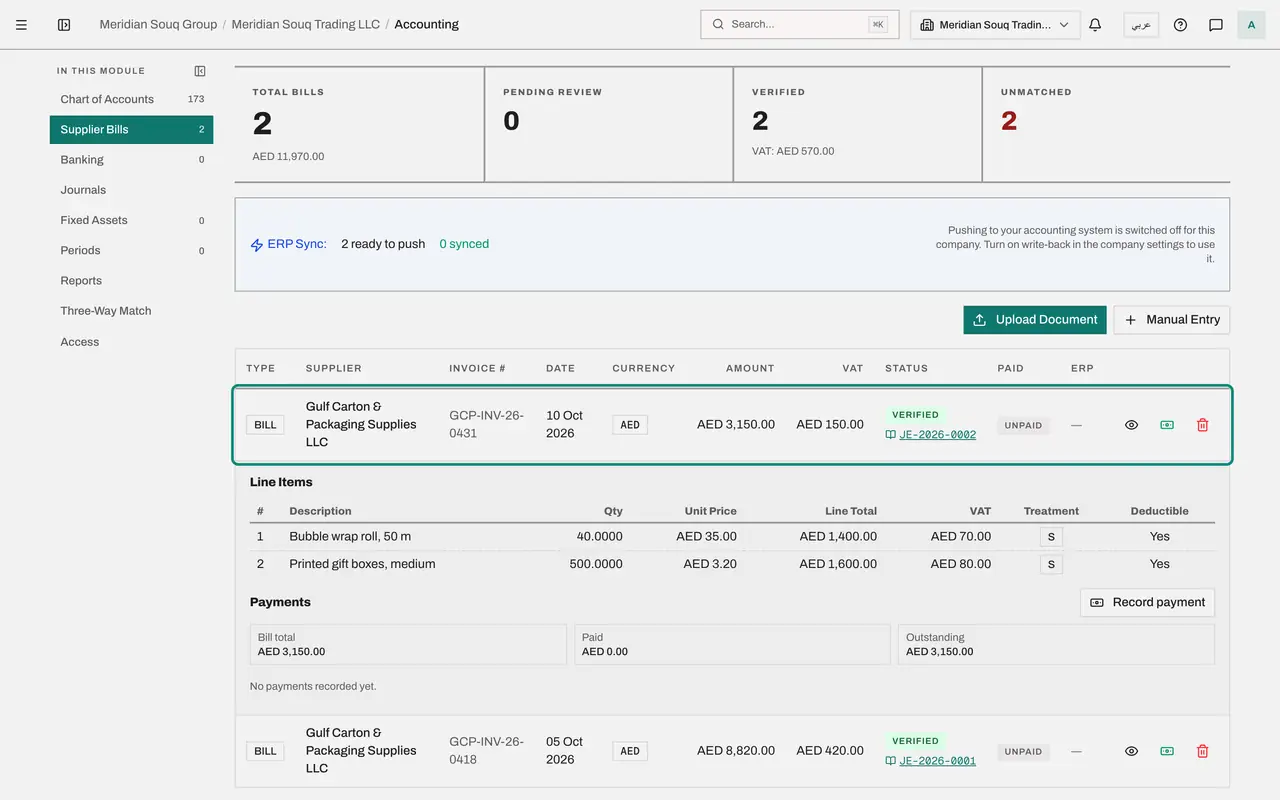This screenshot has width=1280, height=800.
Task: Go to Meridian Souq Group breadcrumb
Action: tap(158, 24)
